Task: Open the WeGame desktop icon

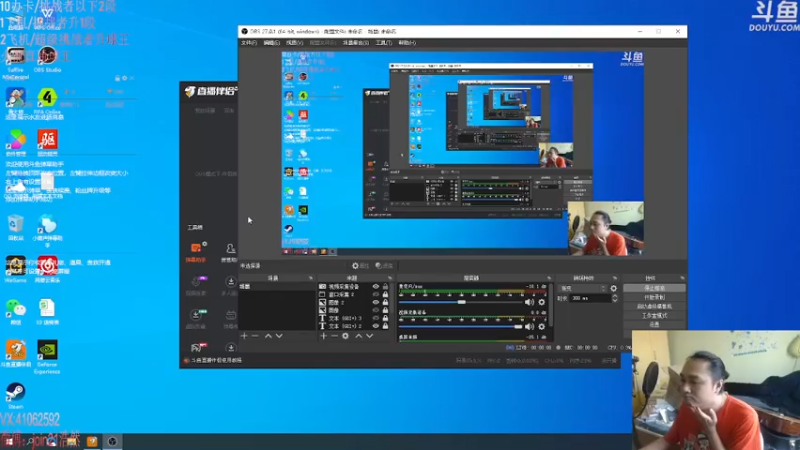Action: tap(16, 270)
